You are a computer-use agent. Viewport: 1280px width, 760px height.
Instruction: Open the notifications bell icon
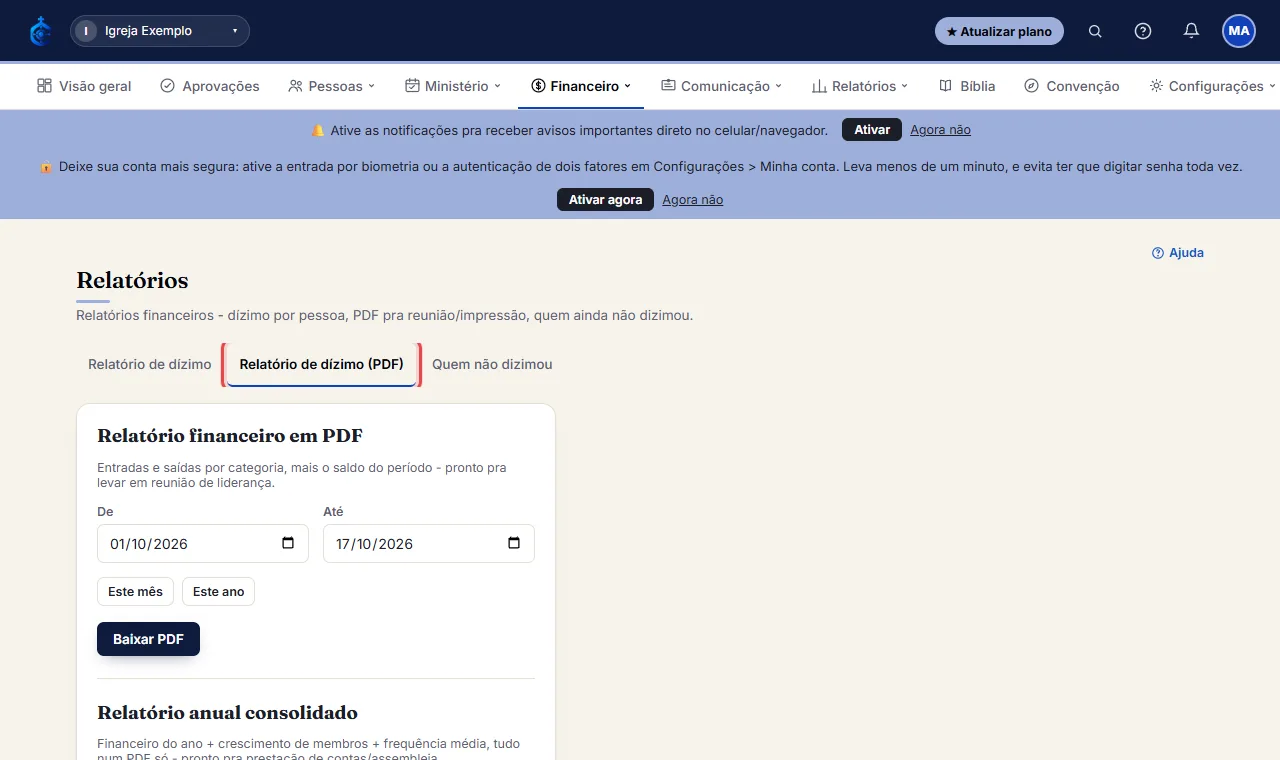point(1191,31)
